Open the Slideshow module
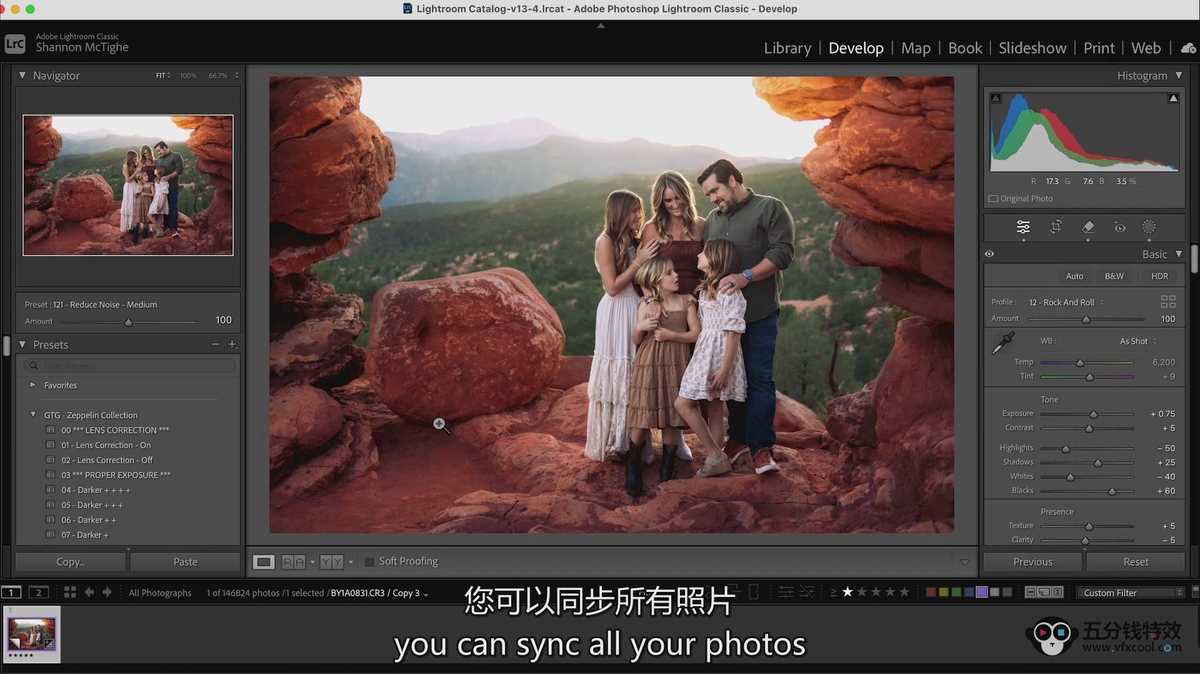The height and width of the screenshot is (674, 1200). pyautogui.click(x=1032, y=47)
